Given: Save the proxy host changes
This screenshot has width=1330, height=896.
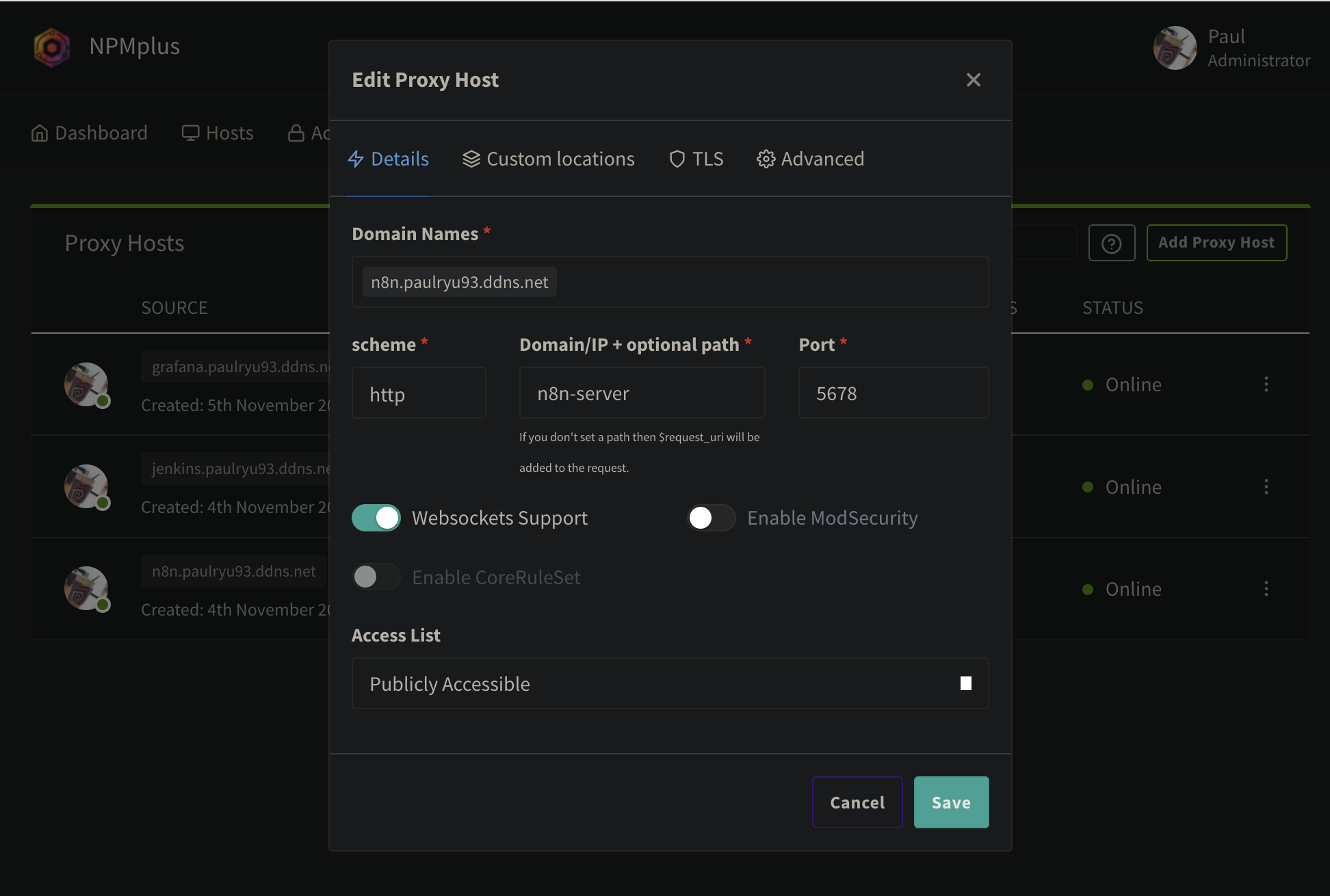Looking at the screenshot, I should coord(950,802).
